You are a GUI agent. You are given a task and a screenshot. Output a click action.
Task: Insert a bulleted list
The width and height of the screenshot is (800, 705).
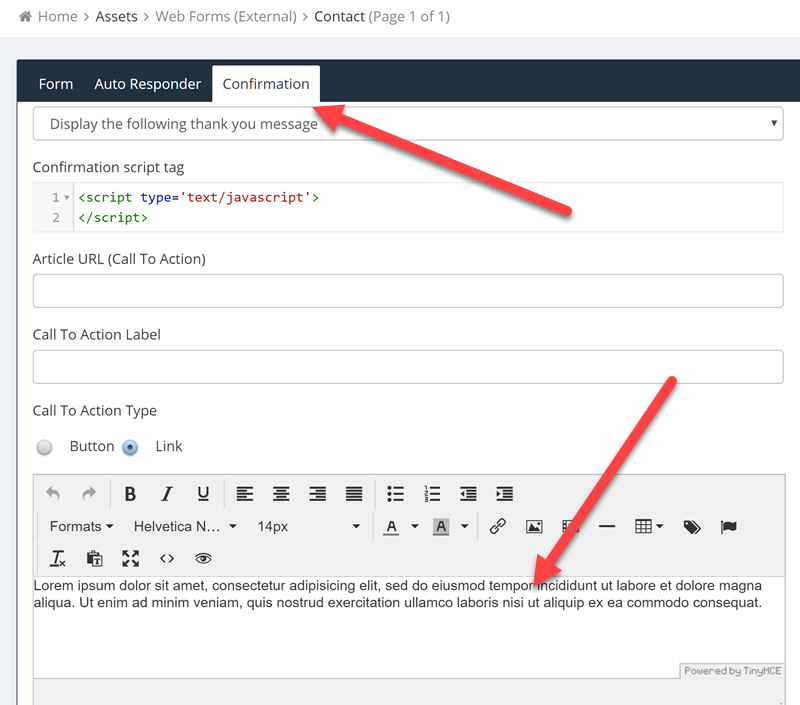click(395, 493)
